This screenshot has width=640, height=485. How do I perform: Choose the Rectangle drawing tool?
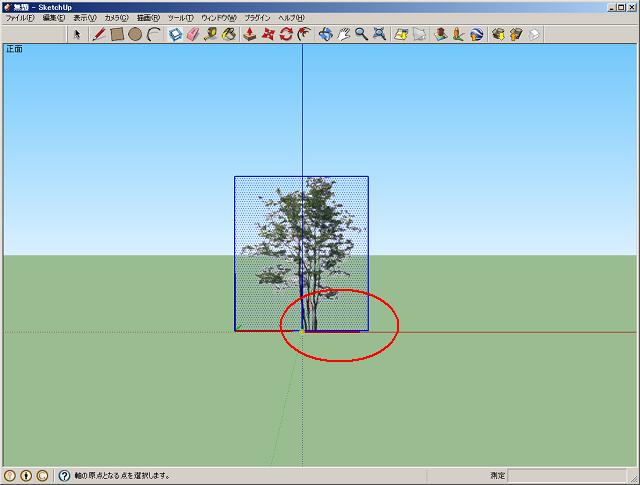117,34
